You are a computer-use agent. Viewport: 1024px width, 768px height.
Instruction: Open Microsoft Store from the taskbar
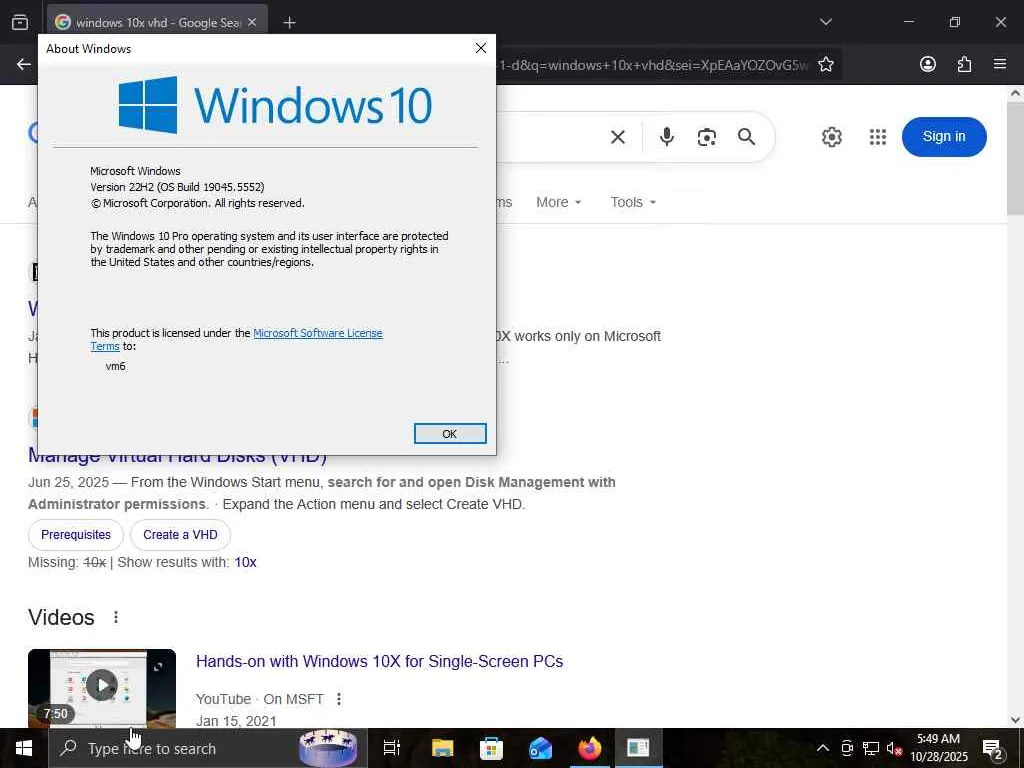pos(491,748)
